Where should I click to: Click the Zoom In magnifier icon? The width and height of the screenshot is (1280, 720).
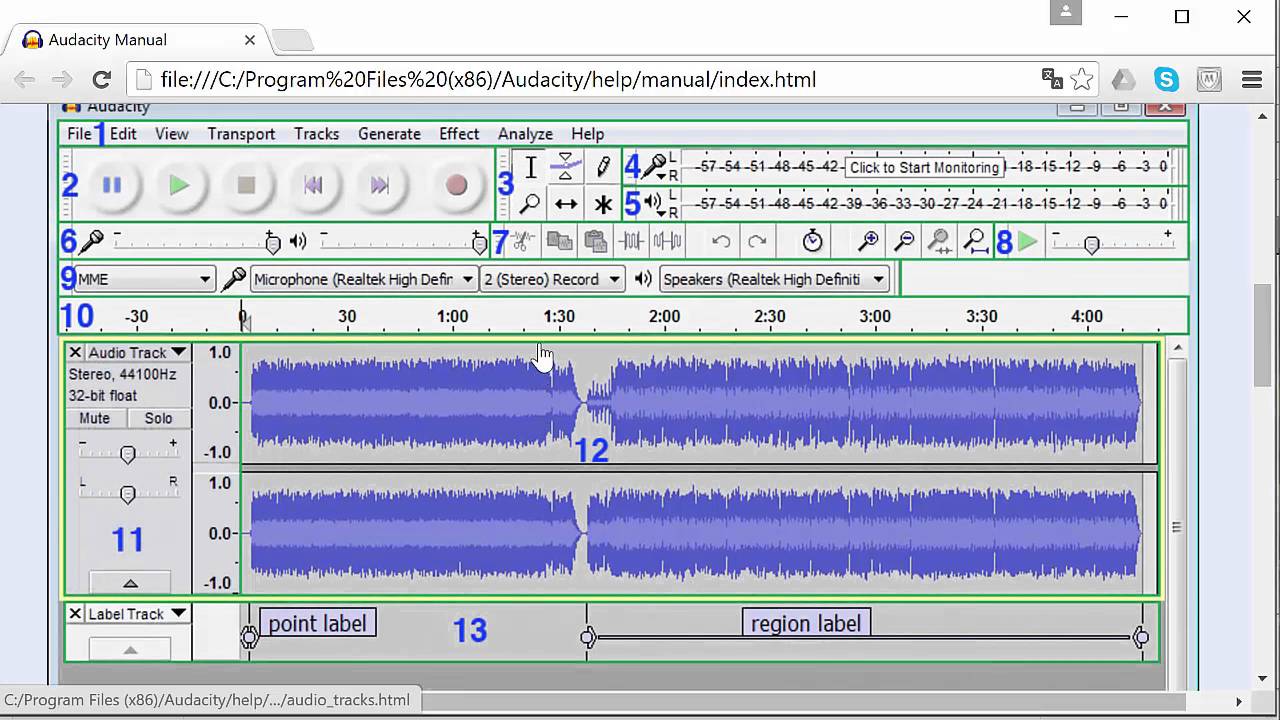pos(868,241)
